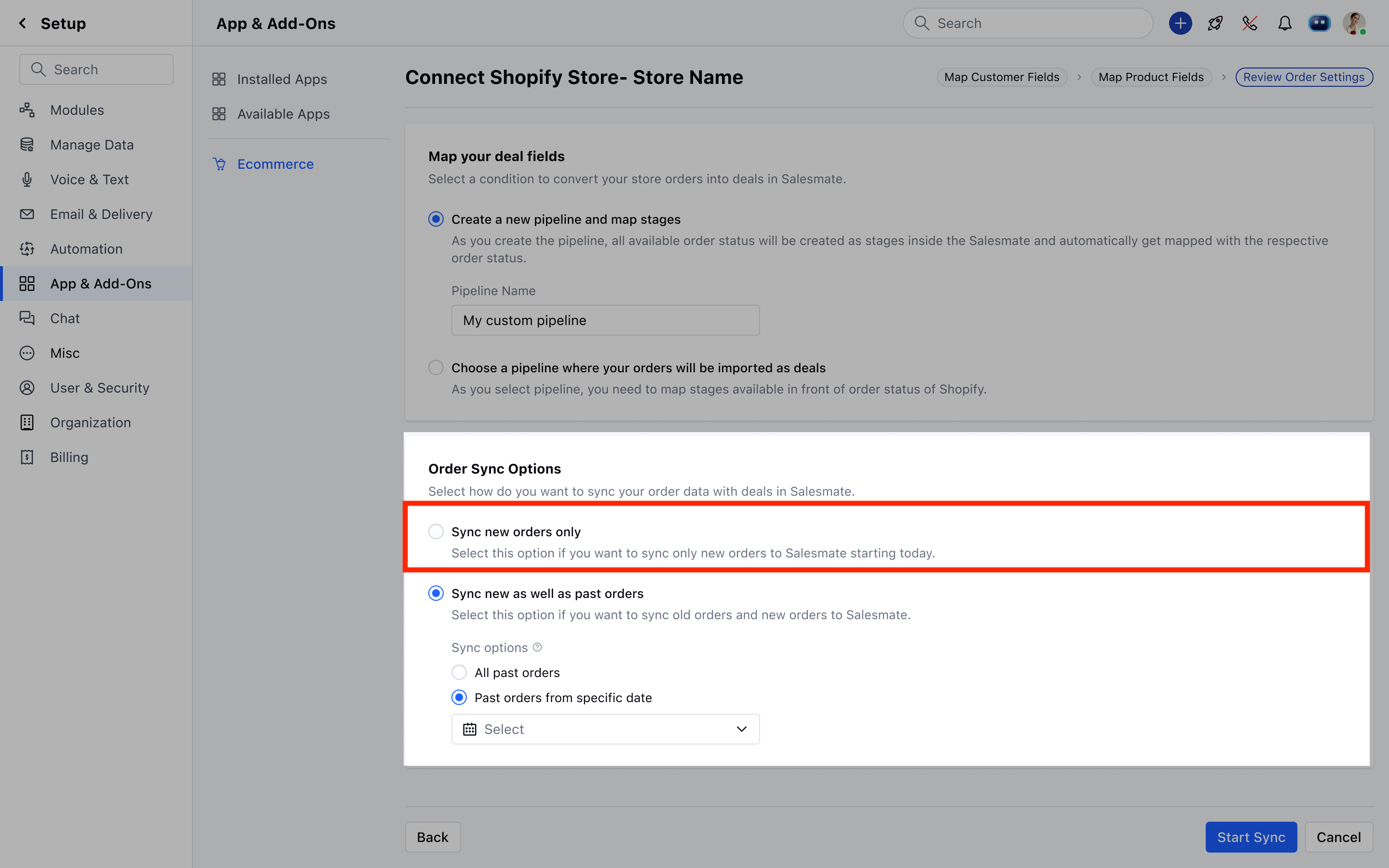Open User & Security settings

click(100, 388)
